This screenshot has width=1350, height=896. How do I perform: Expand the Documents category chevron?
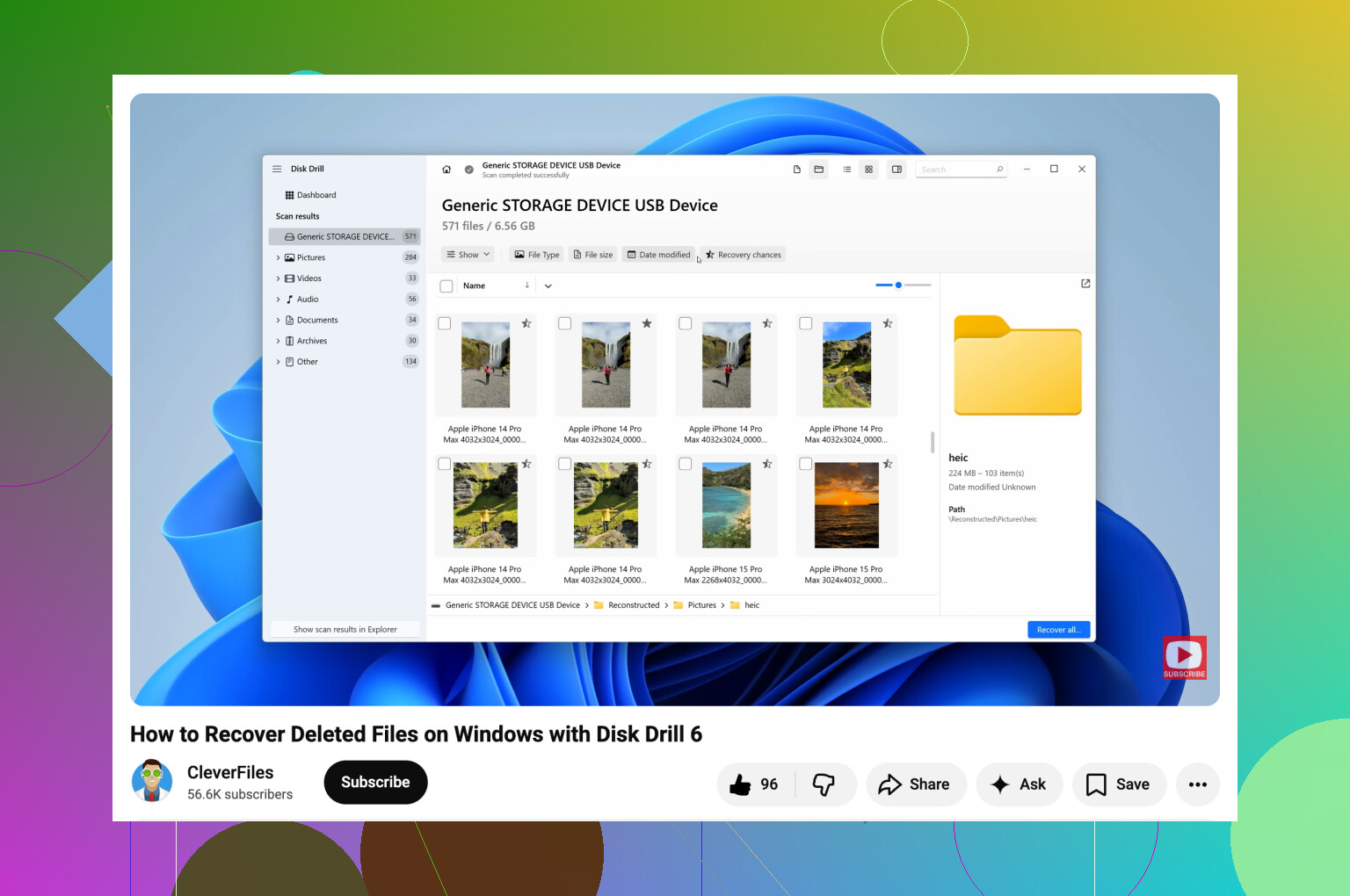coord(279,320)
